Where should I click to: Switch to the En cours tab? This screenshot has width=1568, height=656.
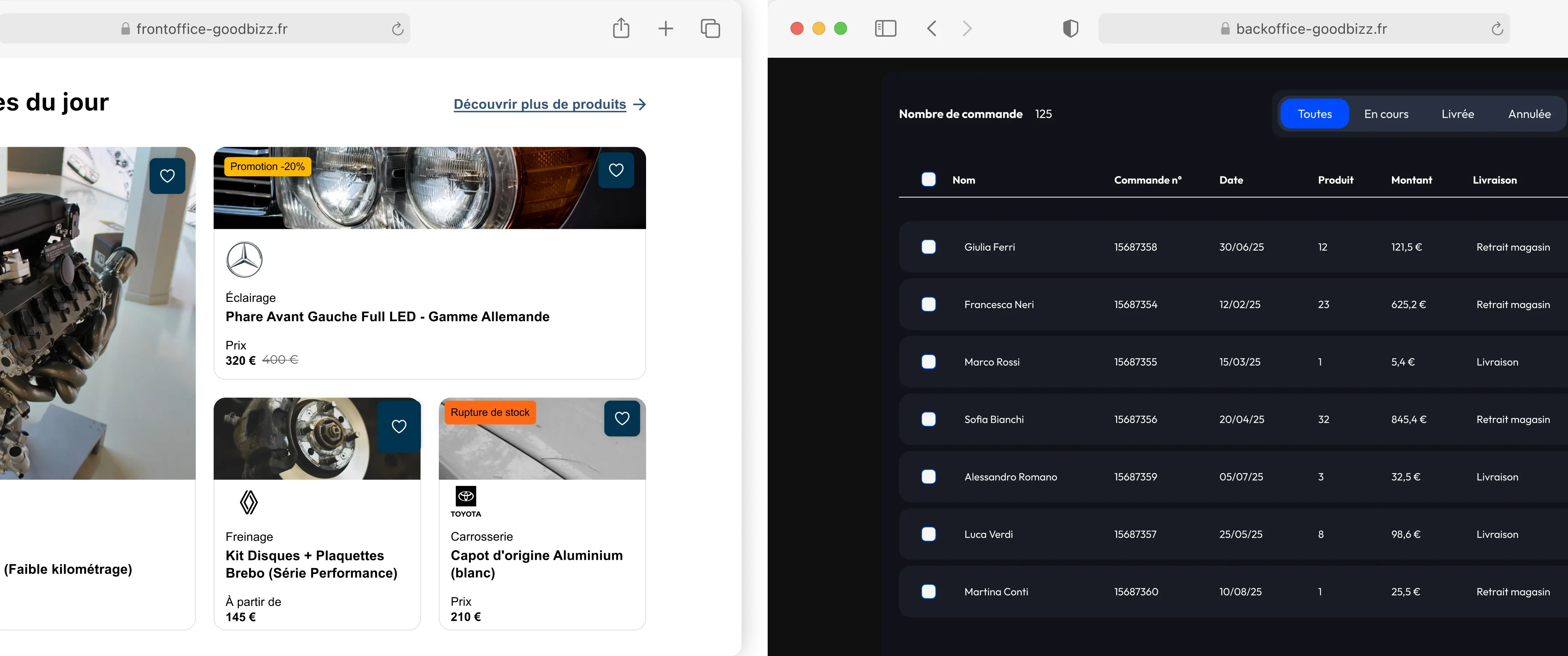click(1386, 114)
